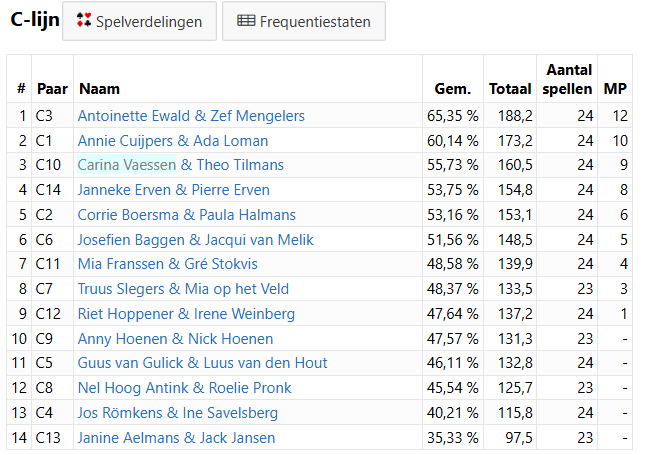This screenshot has width=652, height=455.
Task: Open Riet Hoppener & Irene Weinberg link
Action: click(186, 314)
